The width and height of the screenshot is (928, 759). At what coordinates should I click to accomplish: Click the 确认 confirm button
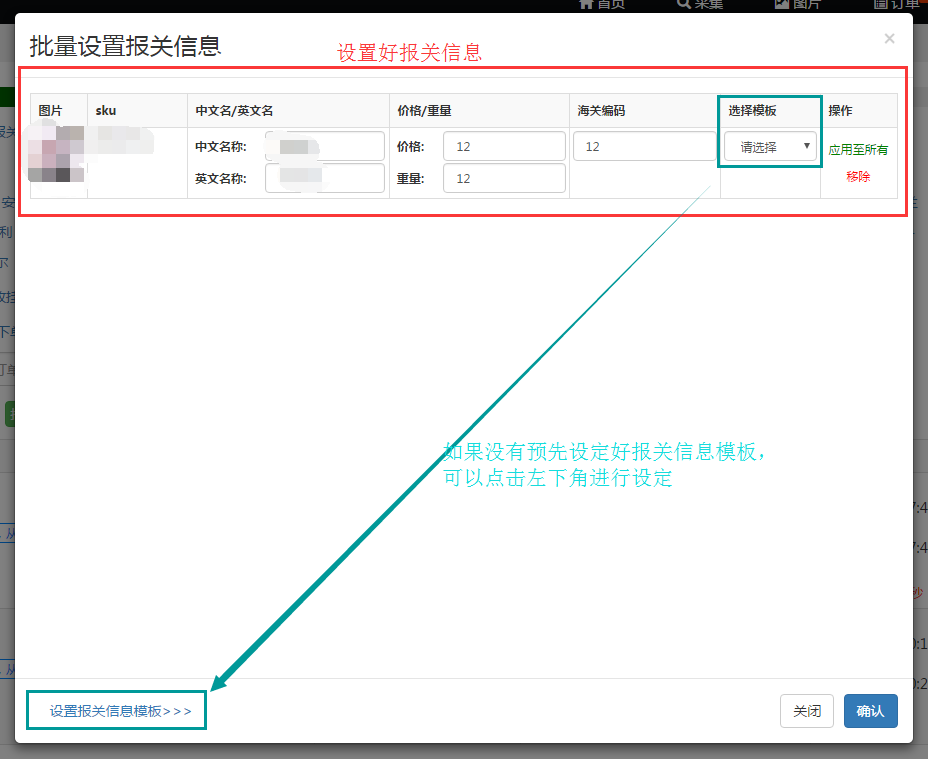click(x=870, y=711)
